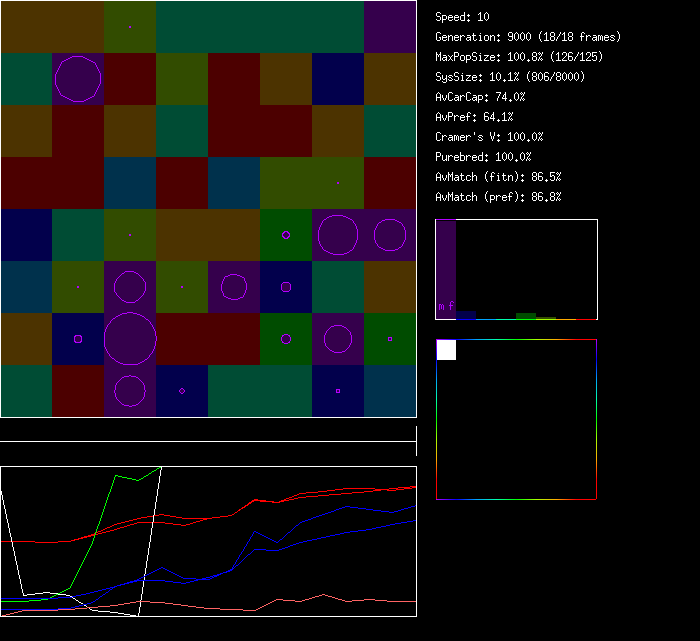Click the Purebred: 100.0% statistic
The height and width of the screenshot is (641, 700).
[x=483, y=157]
